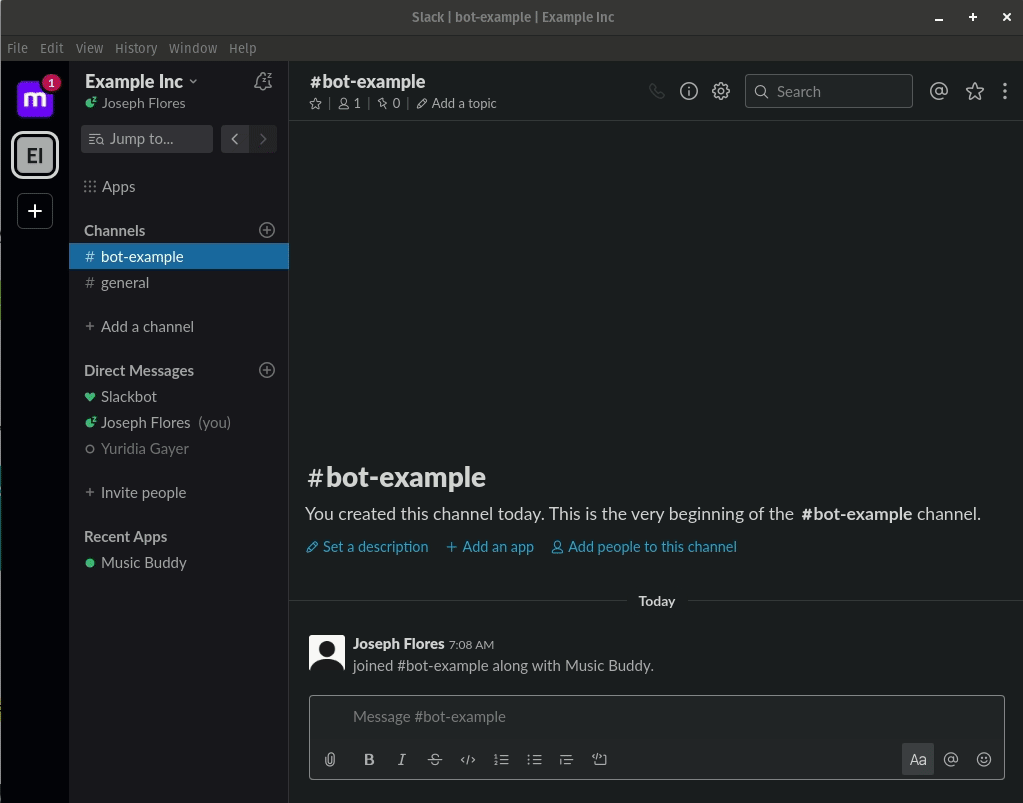Viewport: 1023px width, 803px height.
Task: View pinned items icon in header
Action: (389, 104)
